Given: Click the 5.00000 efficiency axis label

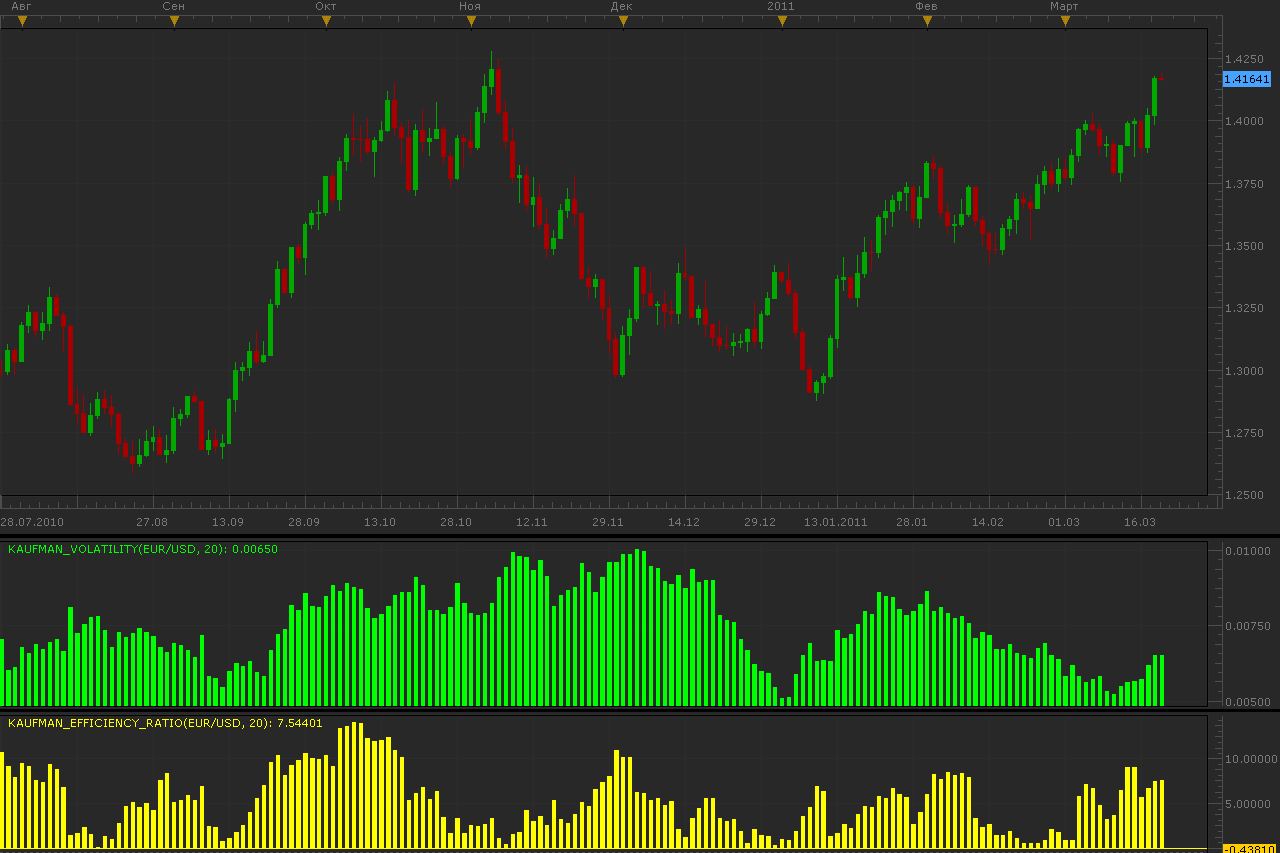Looking at the screenshot, I should [x=1248, y=804].
